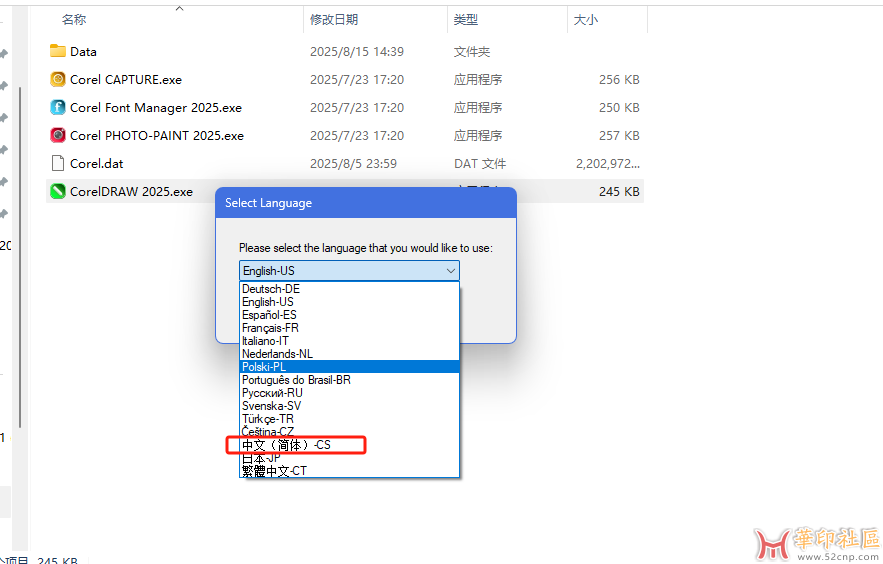Choose Deutsch-DE from the language list
This screenshot has height=564, width=883.
point(349,289)
